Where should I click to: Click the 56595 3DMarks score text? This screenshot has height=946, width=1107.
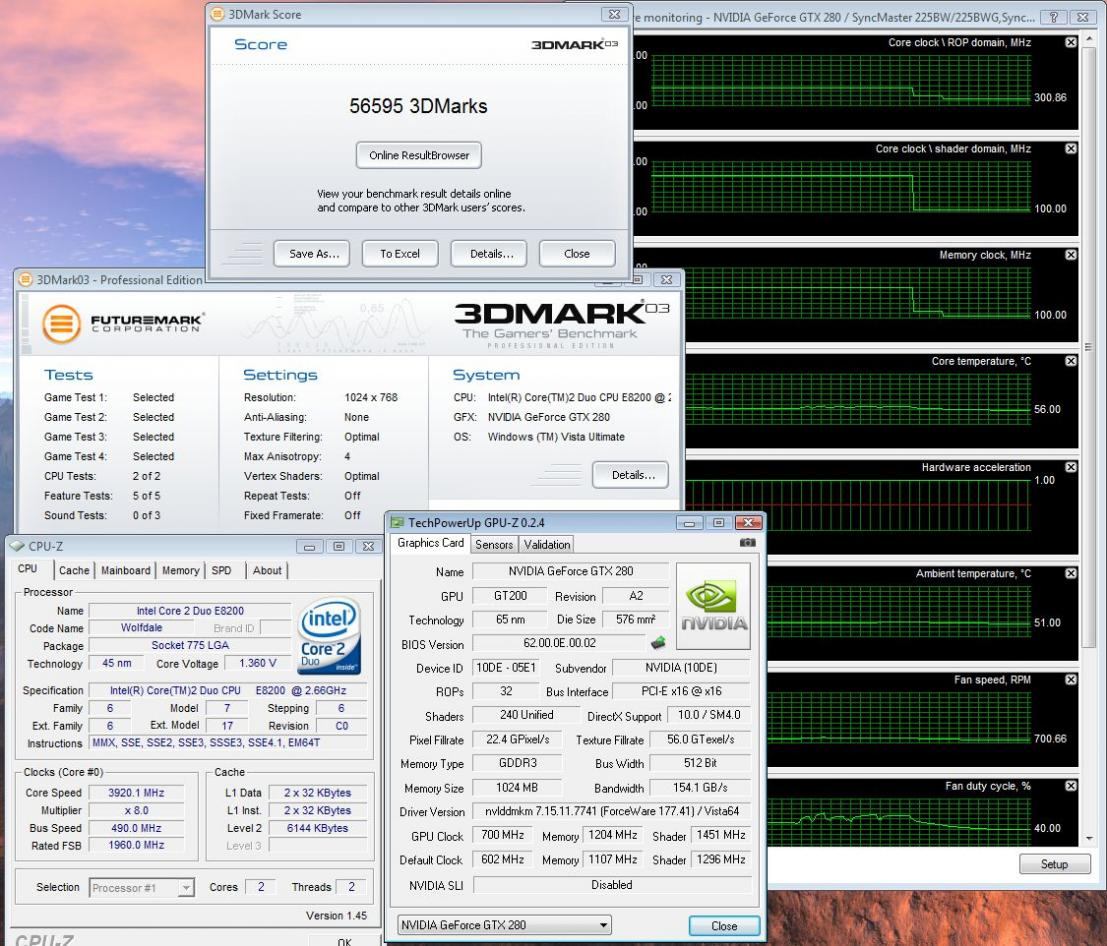418,106
